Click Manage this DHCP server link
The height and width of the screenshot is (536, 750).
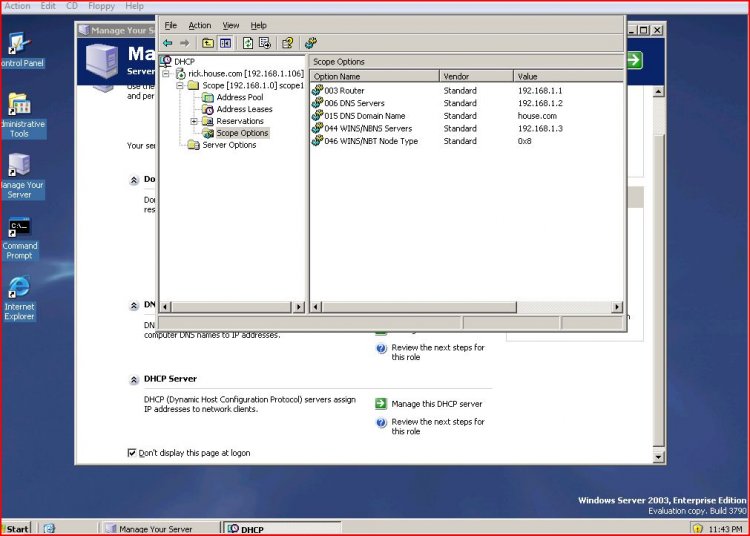(x=437, y=404)
